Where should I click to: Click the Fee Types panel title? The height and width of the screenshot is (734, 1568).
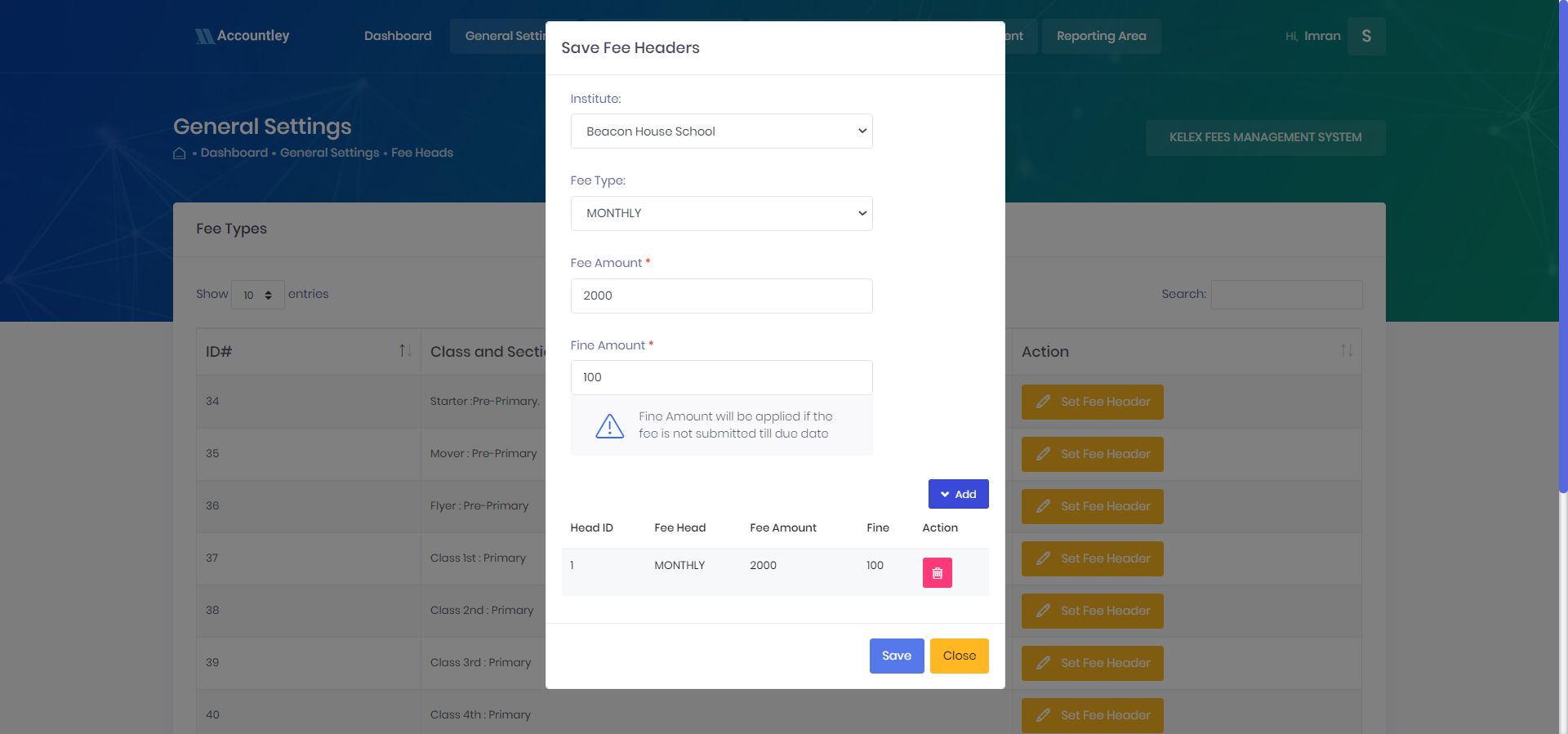point(231,229)
